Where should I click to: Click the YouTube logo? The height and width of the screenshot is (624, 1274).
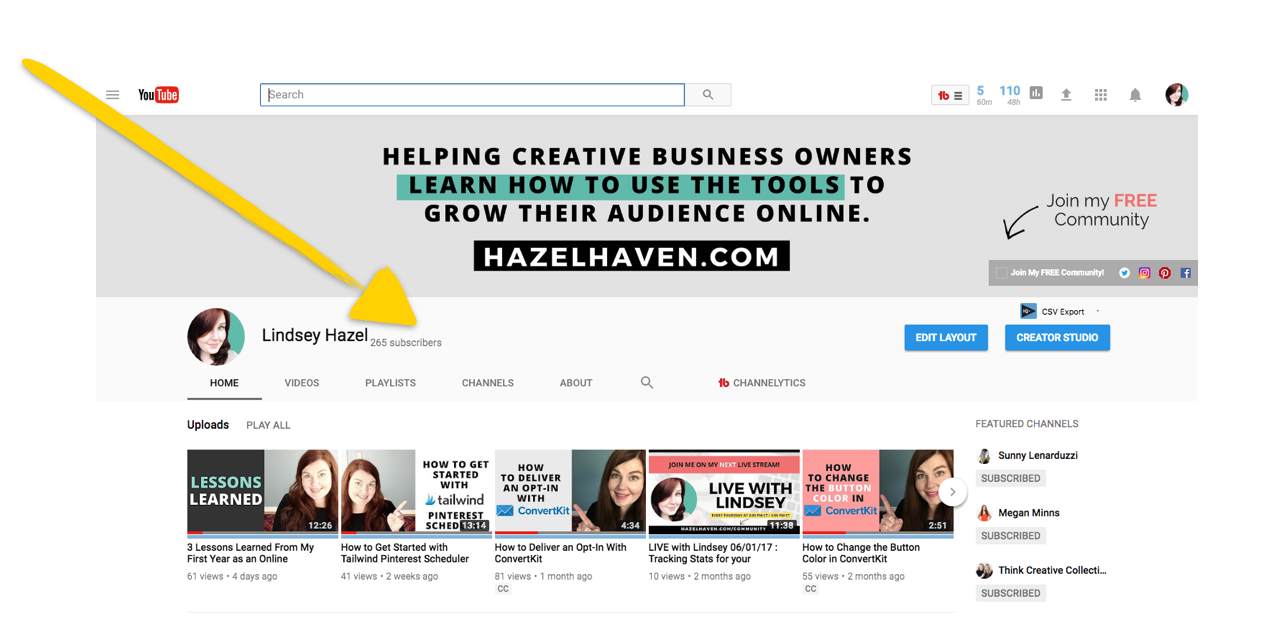[158, 95]
